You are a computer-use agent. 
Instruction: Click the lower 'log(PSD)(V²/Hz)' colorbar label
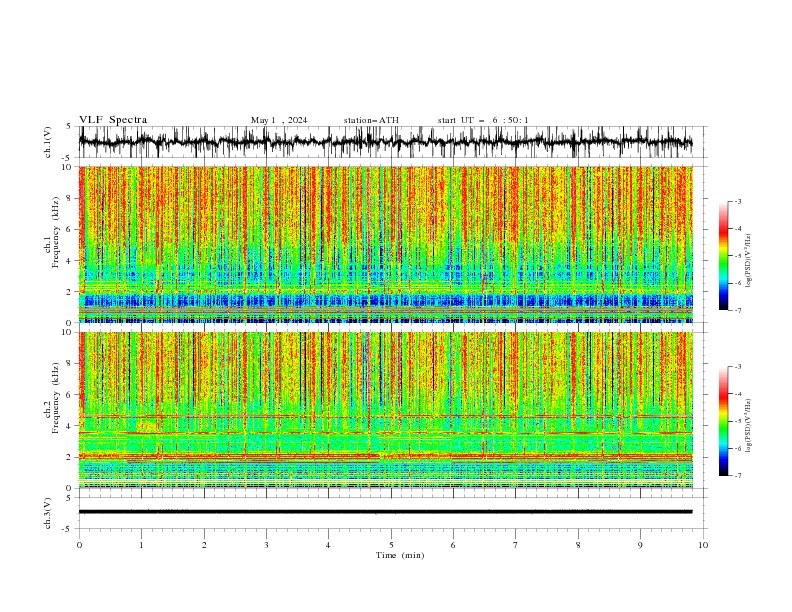pos(748,425)
